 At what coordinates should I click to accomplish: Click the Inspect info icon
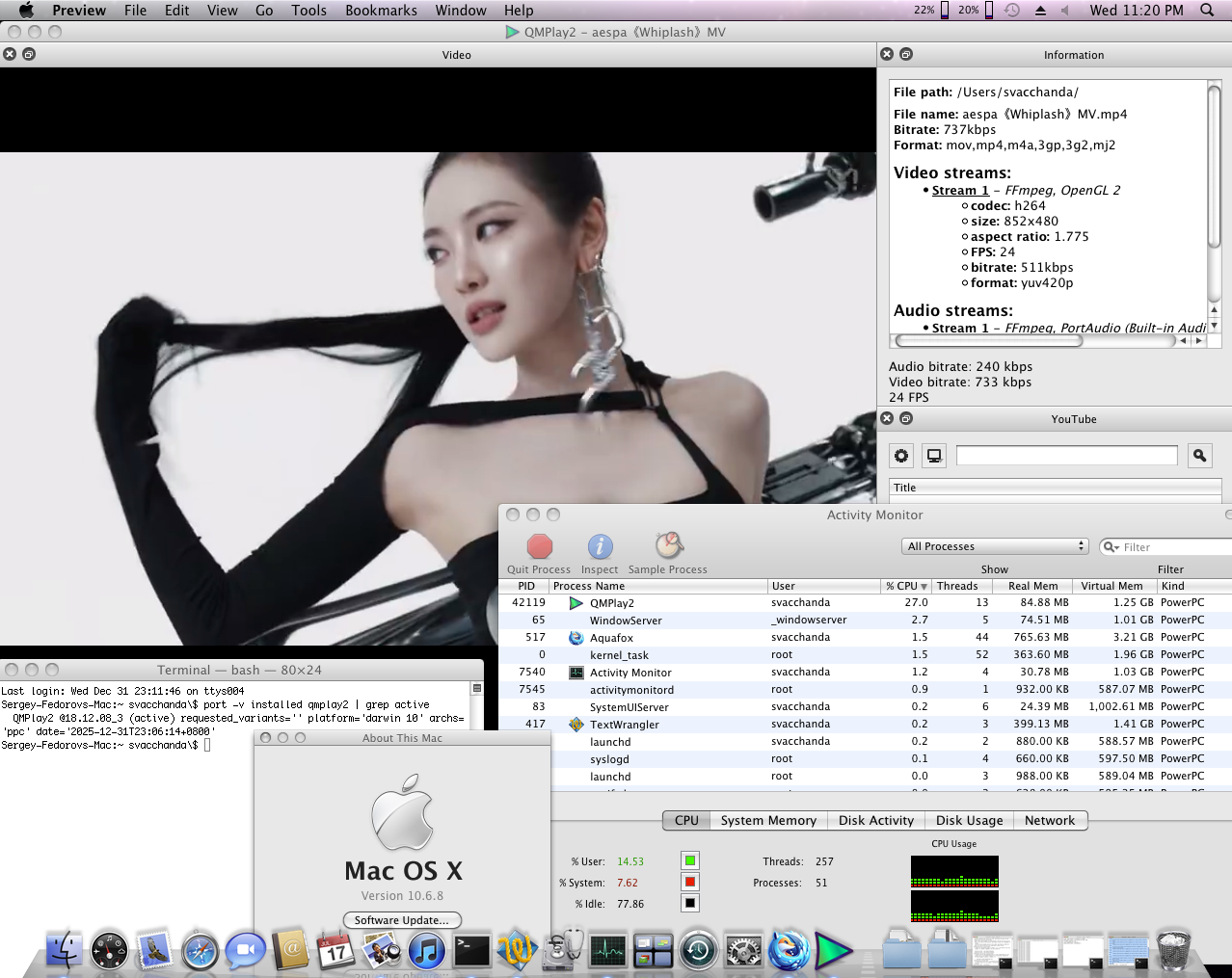tap(600, 547)
